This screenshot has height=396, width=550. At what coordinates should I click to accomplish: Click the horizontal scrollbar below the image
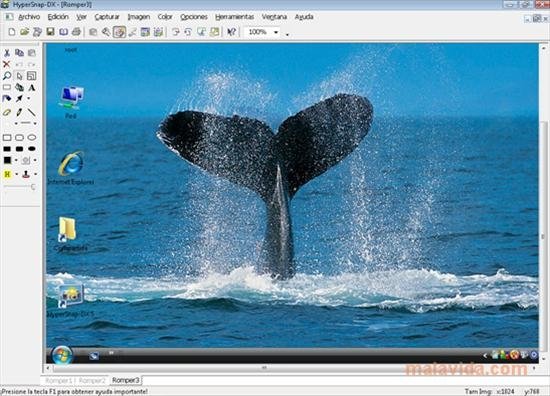pyautogui.click(x=291, y=368)
